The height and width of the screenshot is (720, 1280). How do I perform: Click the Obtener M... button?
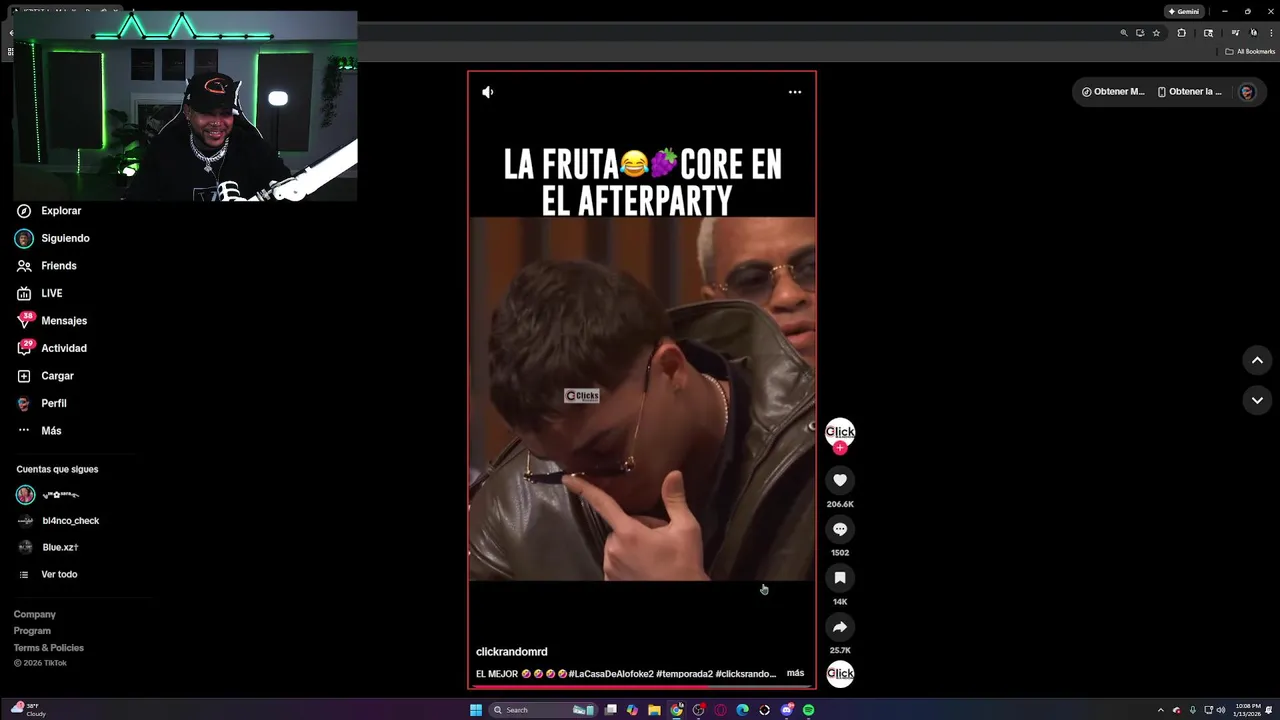(x=1113, y=91)
